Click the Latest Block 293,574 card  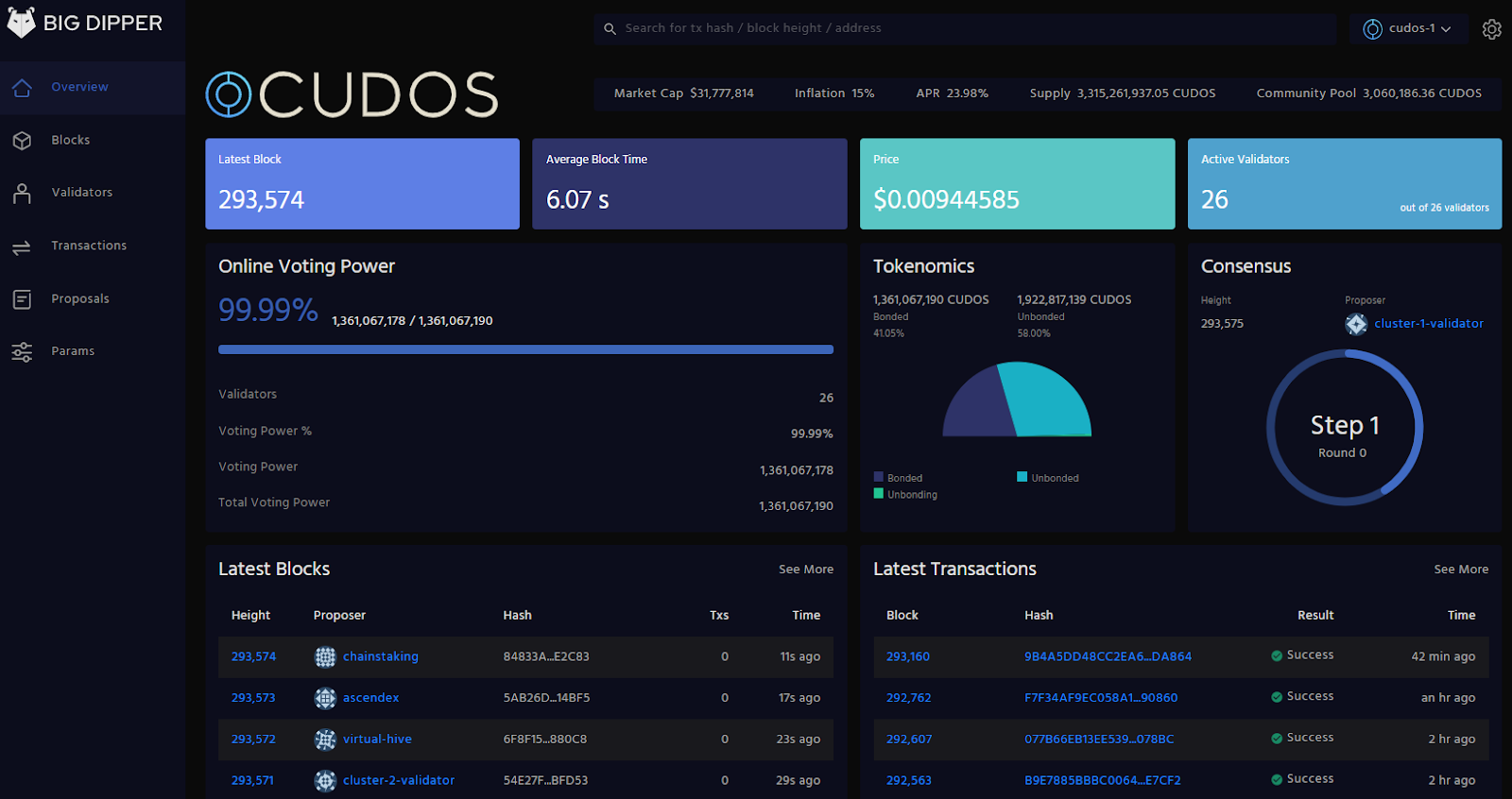tap(362, 184)
